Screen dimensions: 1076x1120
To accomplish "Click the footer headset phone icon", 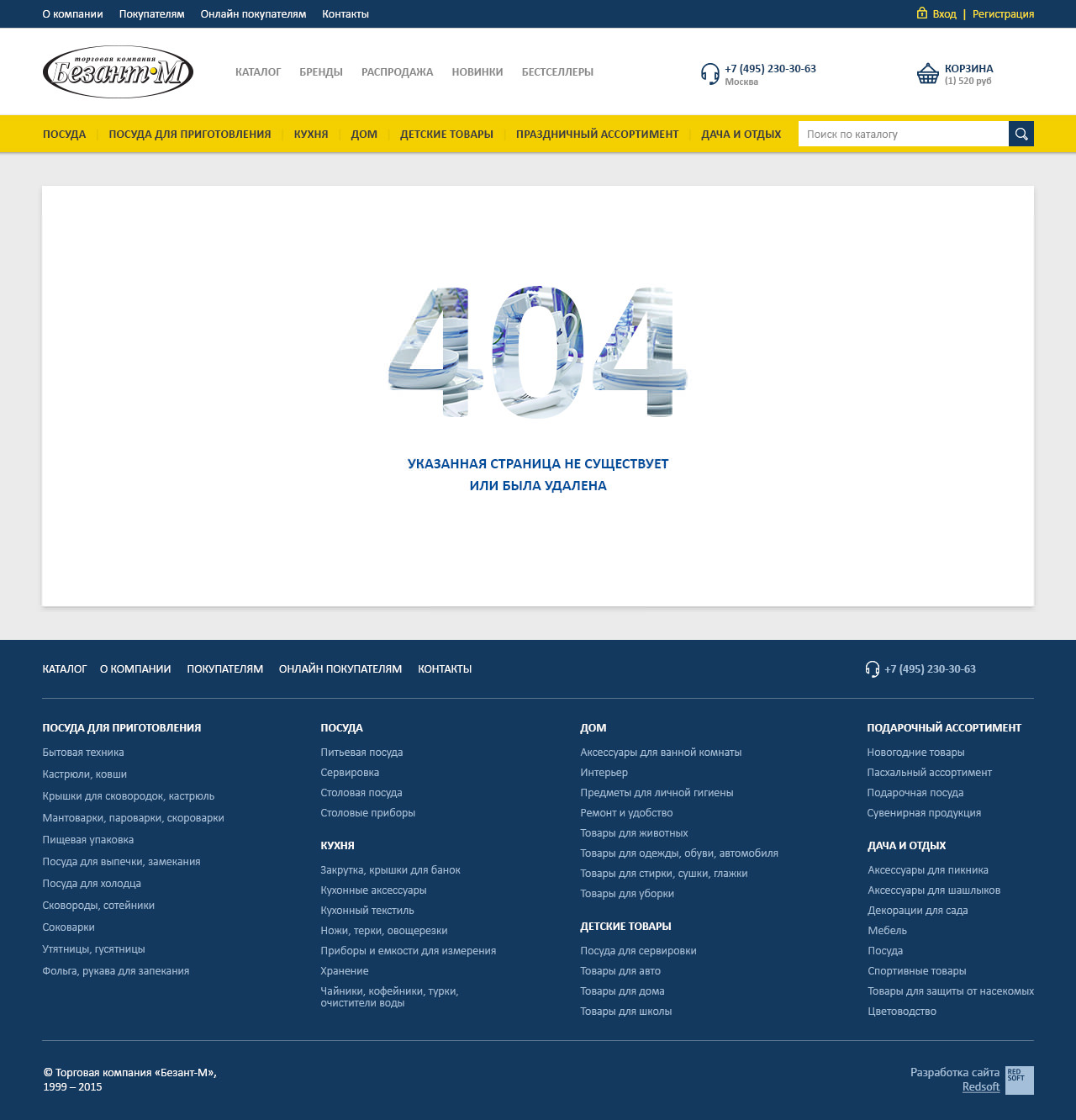I will (x=873, y=669).
